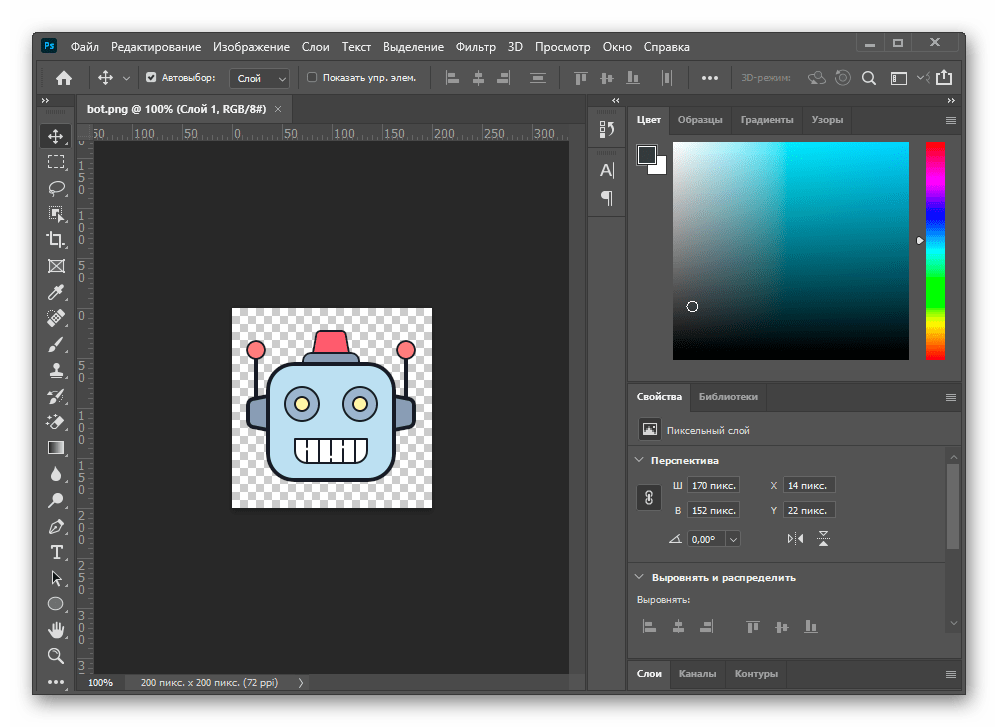The height and width of the screenshot is (727, 998).
Task: Select the Pen tool
Action: pyautogui.click(x=56, y=526)
